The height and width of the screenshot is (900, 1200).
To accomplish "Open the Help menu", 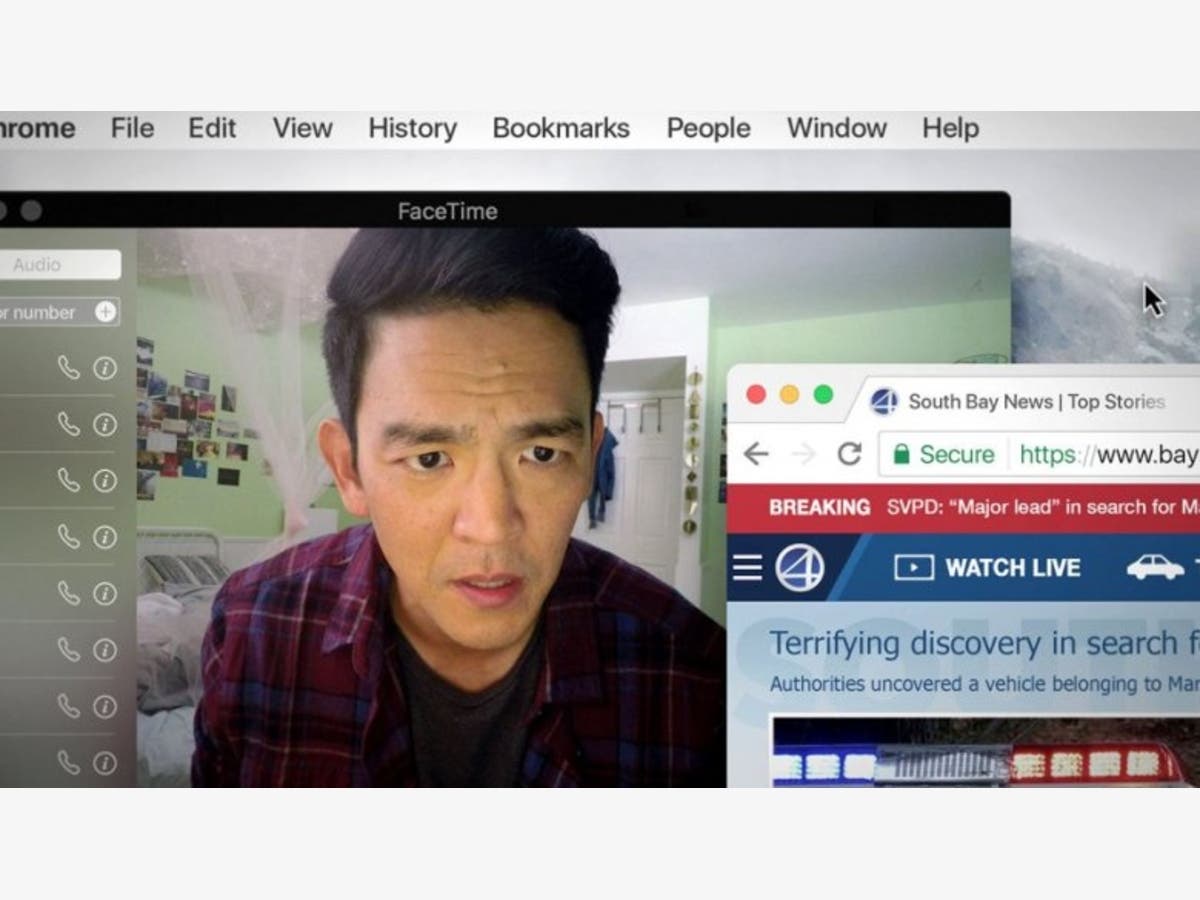I will click(950, 128).
